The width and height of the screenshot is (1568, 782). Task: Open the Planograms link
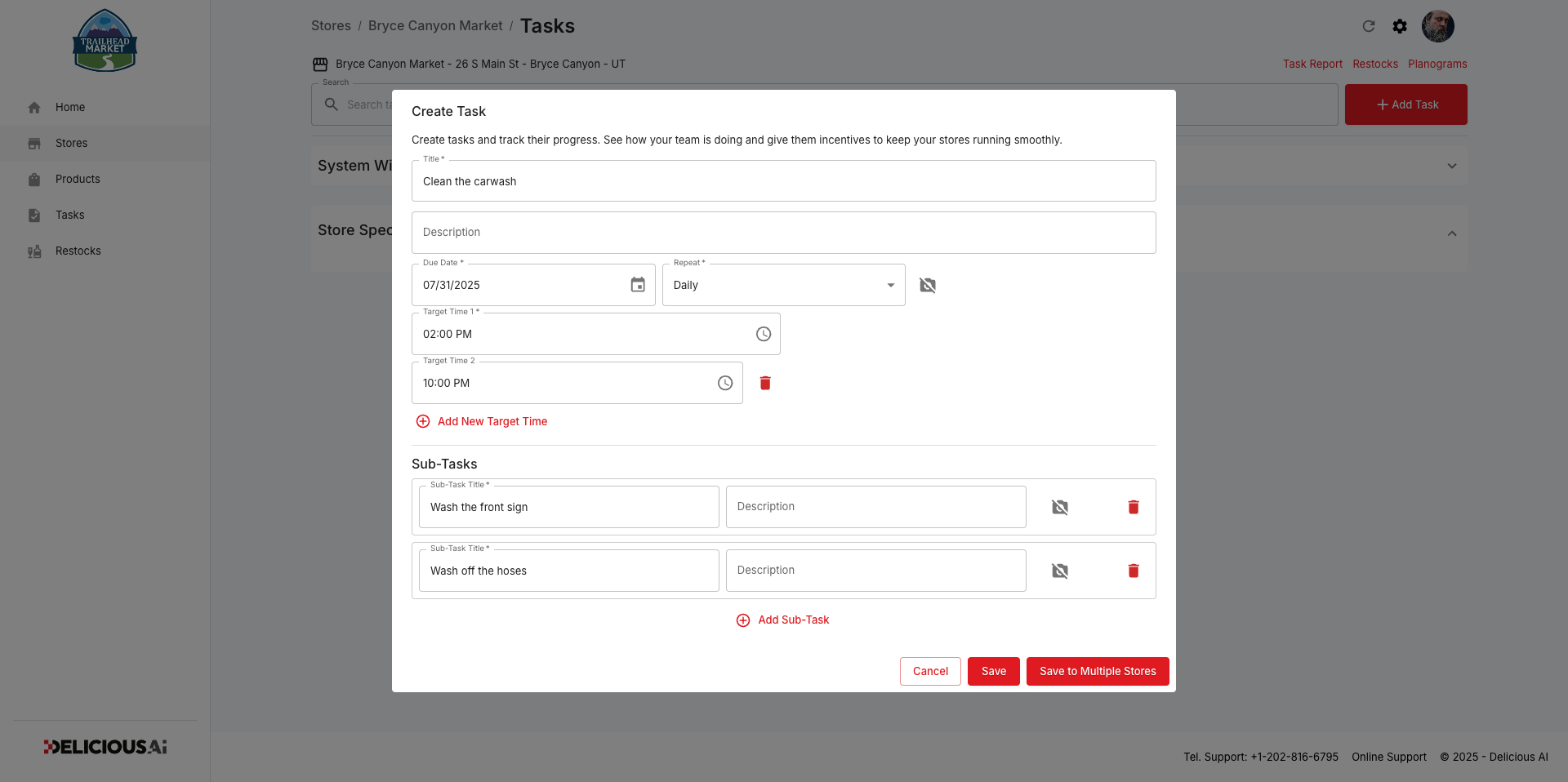1437,64
